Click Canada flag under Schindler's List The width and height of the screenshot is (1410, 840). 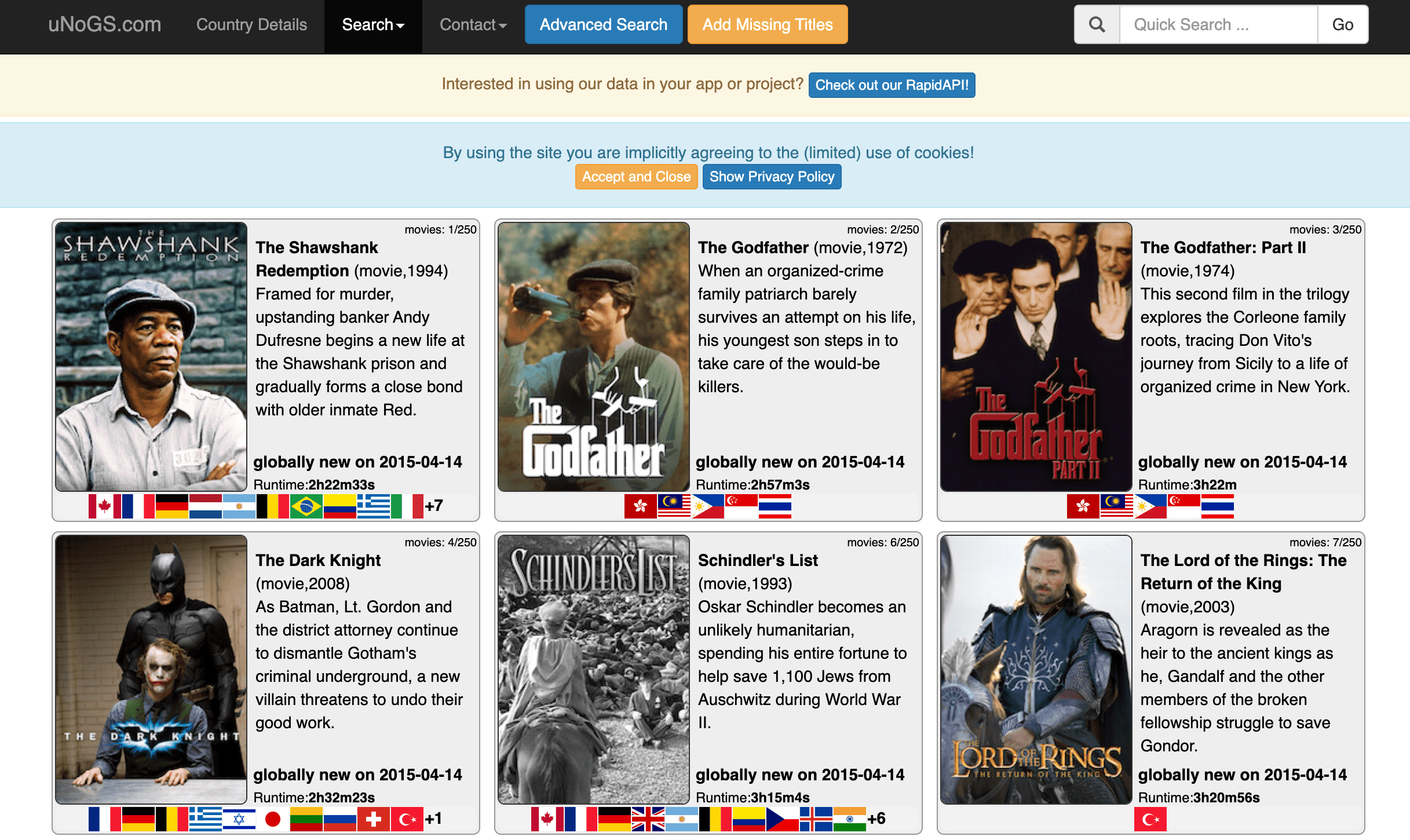(x=547, y=819)
